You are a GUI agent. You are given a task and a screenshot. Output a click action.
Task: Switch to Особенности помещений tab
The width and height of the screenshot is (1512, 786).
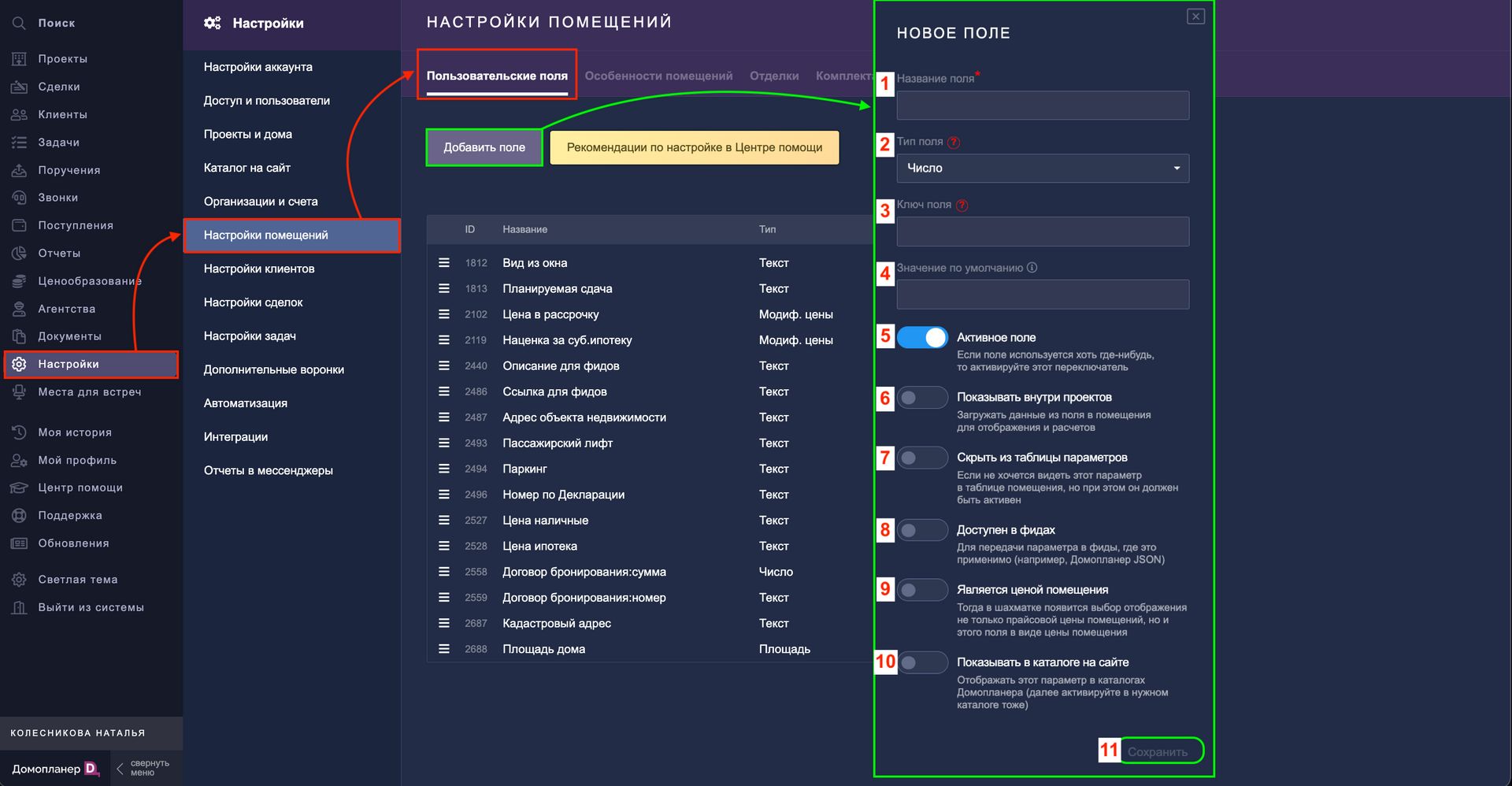point(658,76)
